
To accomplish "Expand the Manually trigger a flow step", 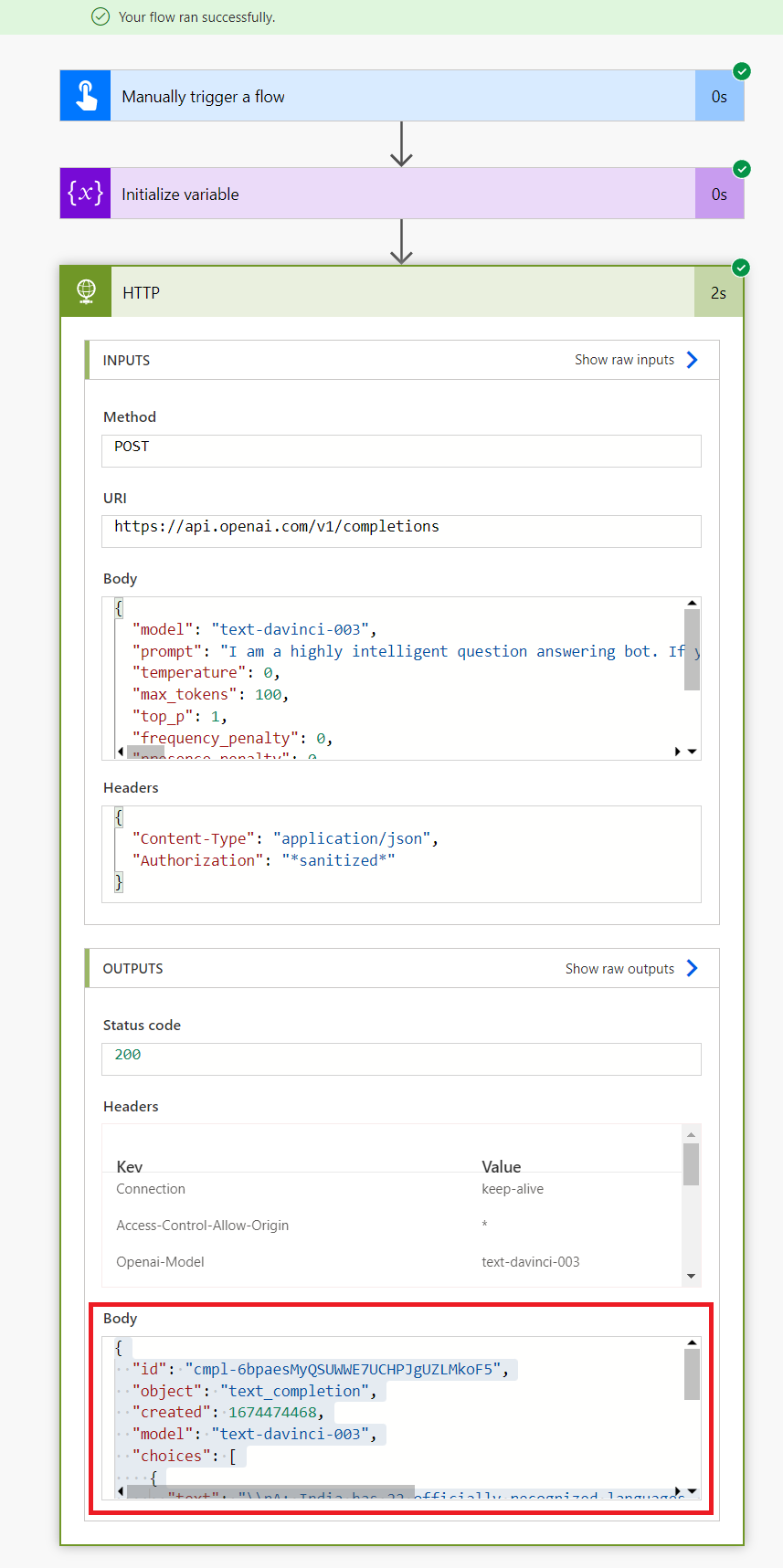I will [x=402, y=96].
